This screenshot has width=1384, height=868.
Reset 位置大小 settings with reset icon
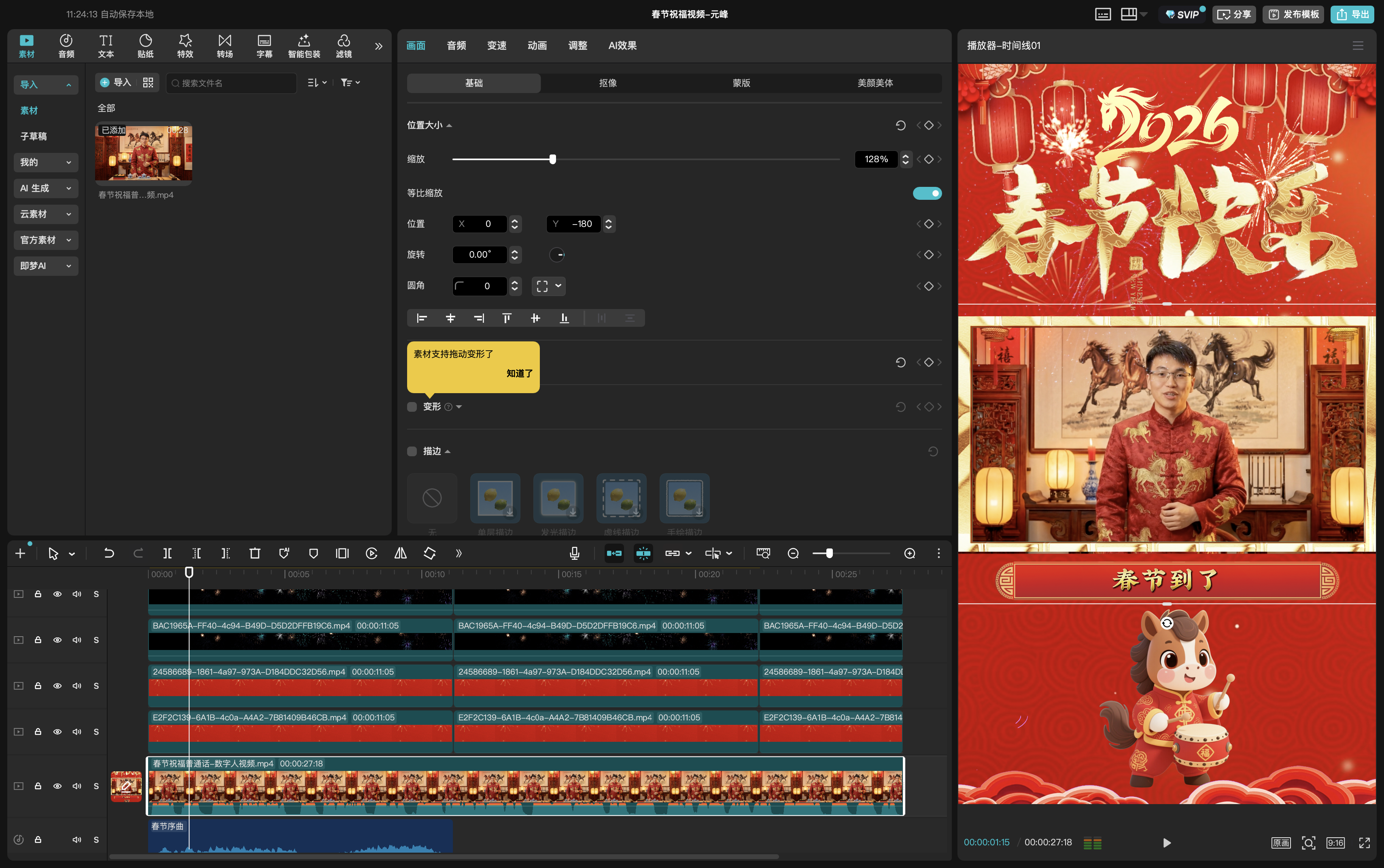pyautogui.click(x=900, y=125)
